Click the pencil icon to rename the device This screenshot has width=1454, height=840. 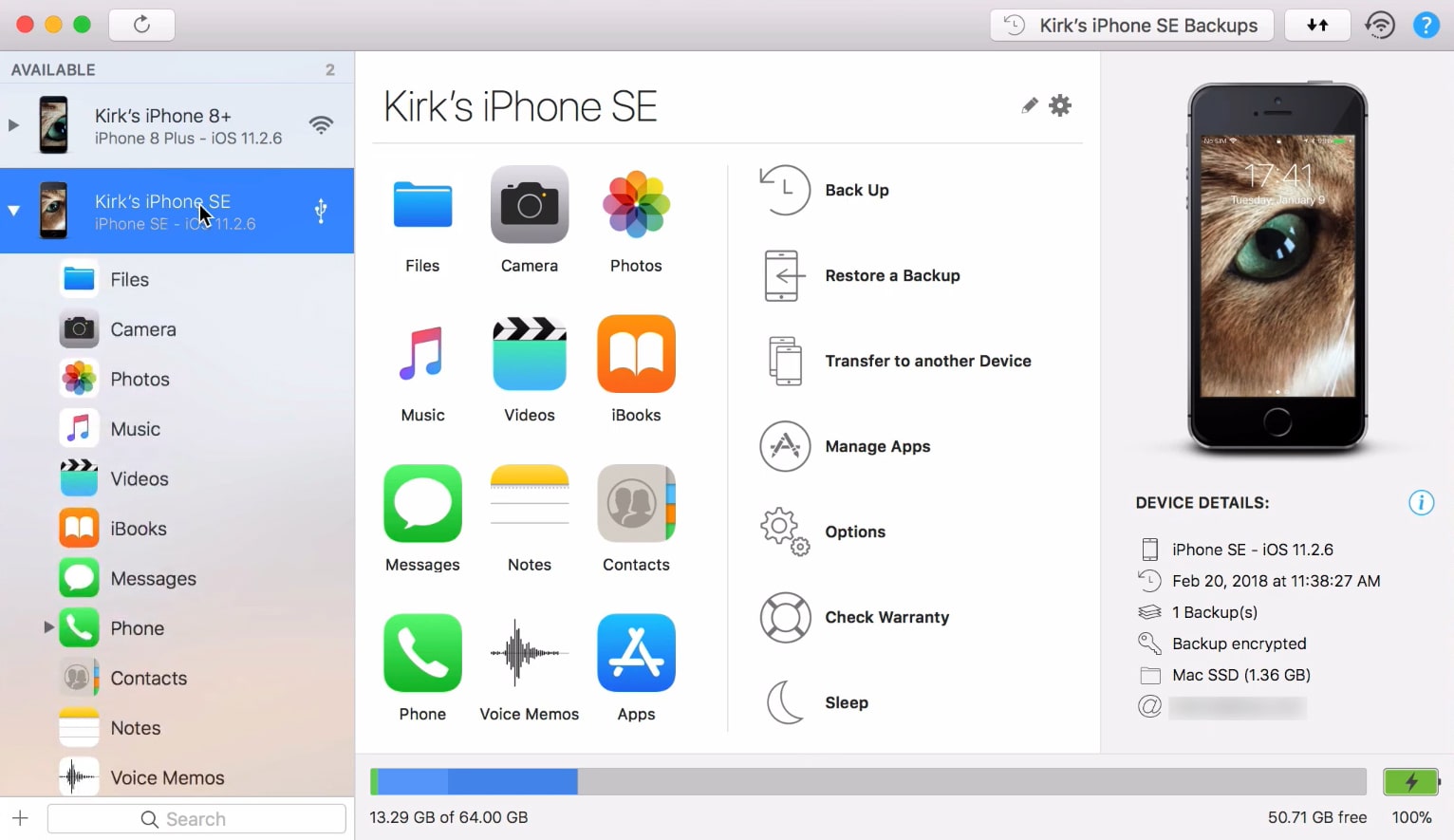point(1030,105)
